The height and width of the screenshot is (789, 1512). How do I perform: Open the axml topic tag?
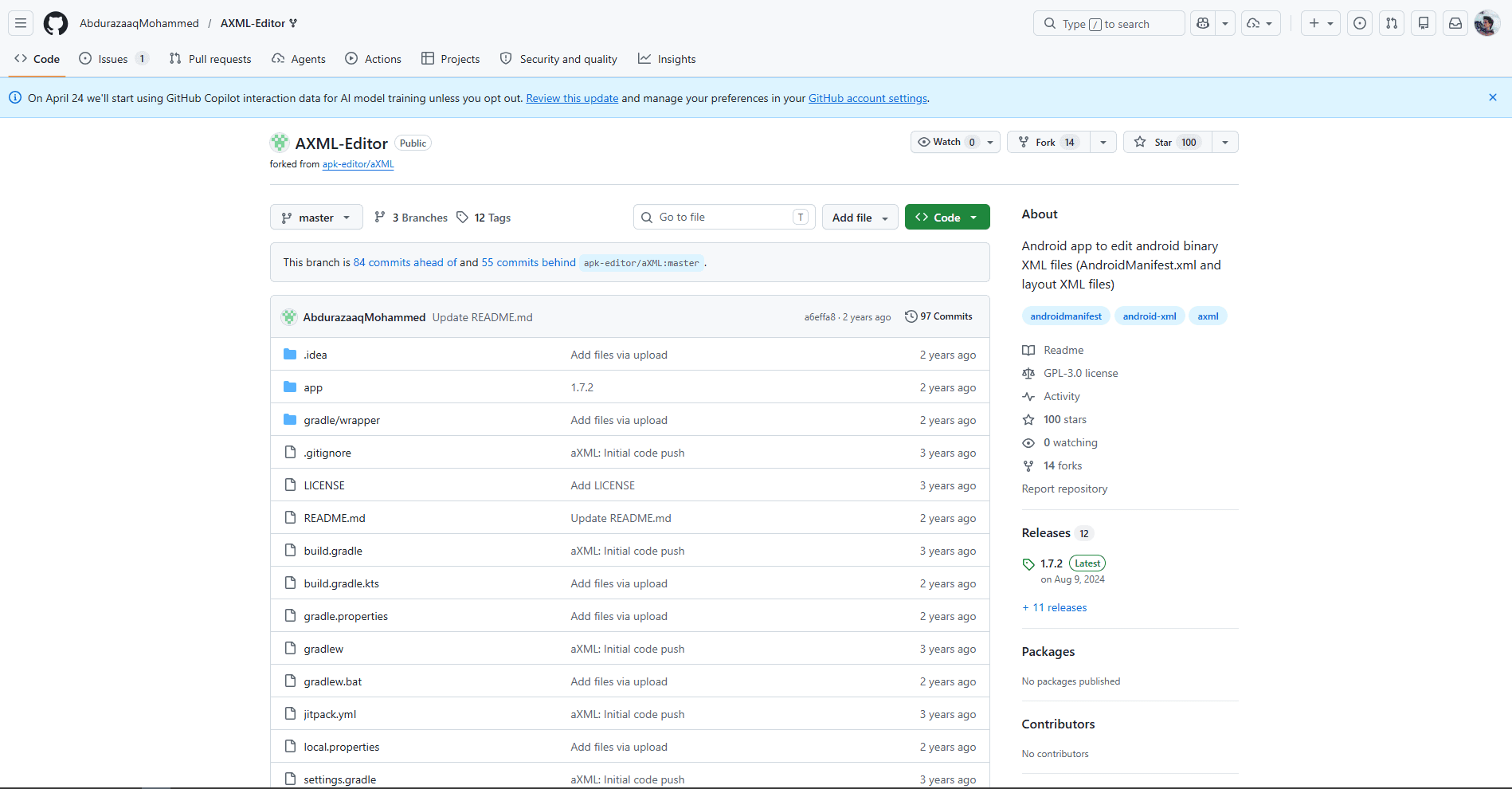click(1208, 316)
